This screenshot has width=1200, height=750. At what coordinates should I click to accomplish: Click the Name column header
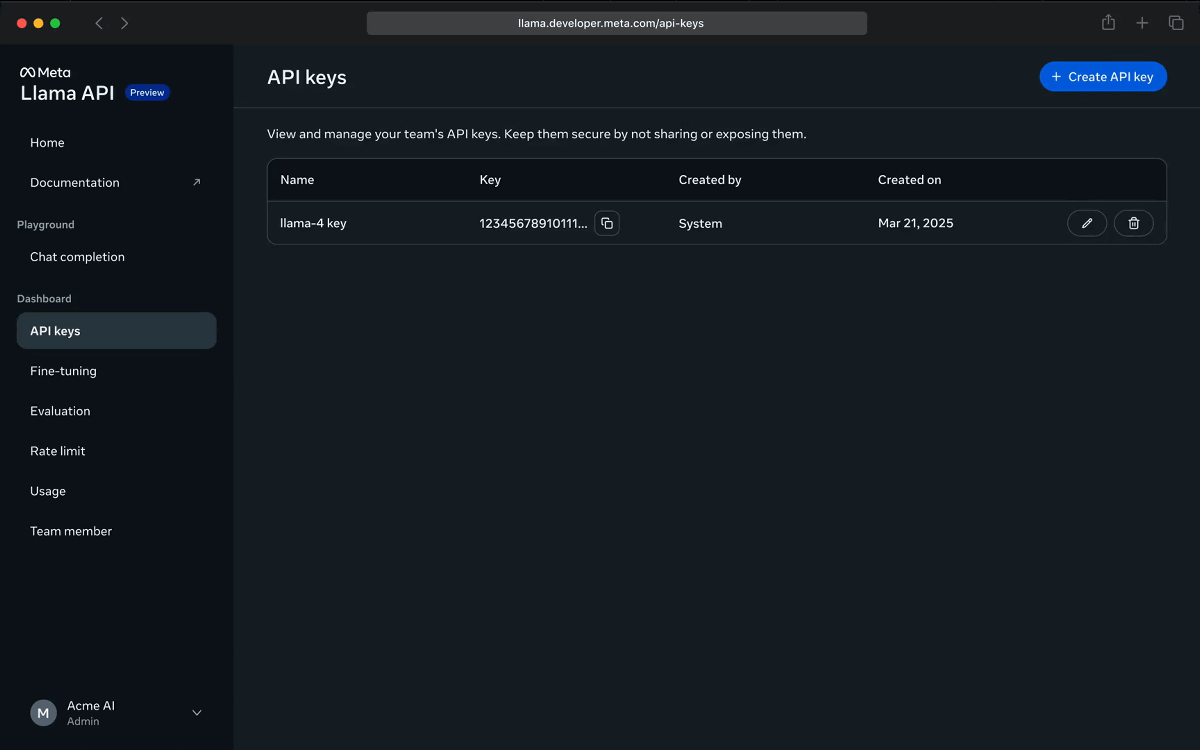[297, 180]
